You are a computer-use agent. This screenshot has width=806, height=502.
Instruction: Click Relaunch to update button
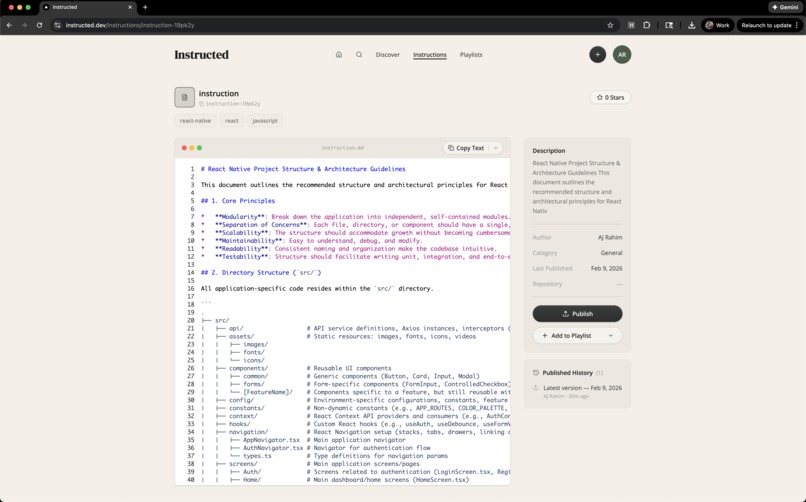(770, 25)
